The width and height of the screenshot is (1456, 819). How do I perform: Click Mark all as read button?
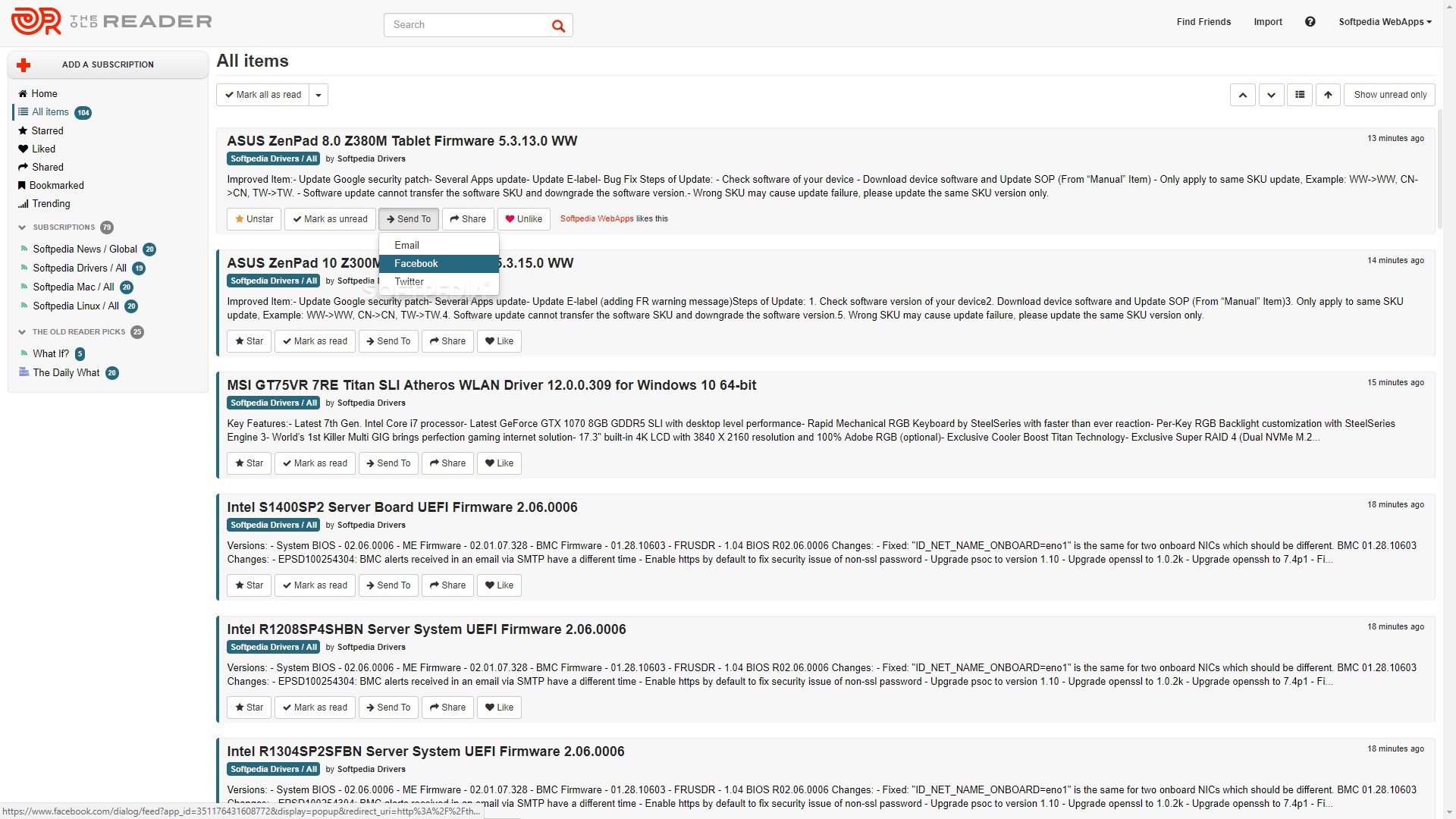click(263, 95)
